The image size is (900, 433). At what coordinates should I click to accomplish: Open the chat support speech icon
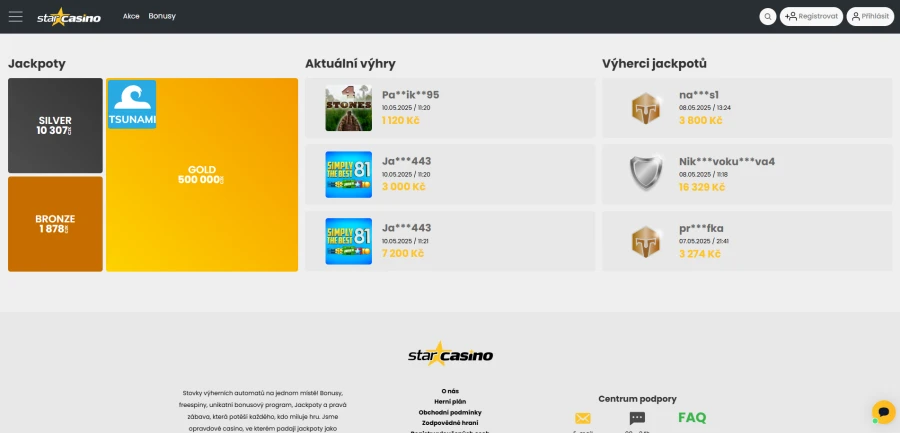click(637, 418)
